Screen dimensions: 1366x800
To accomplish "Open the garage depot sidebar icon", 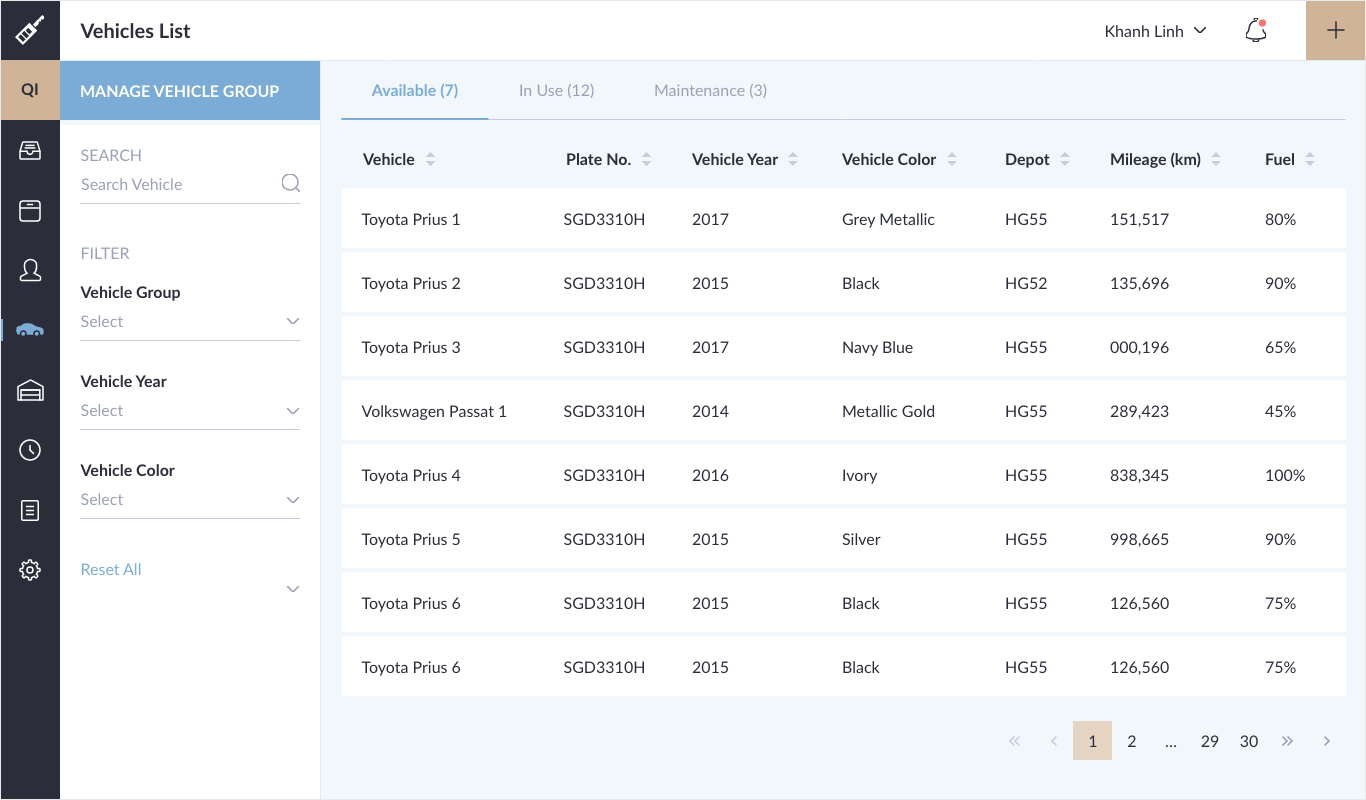I will (x=30, y=390).
